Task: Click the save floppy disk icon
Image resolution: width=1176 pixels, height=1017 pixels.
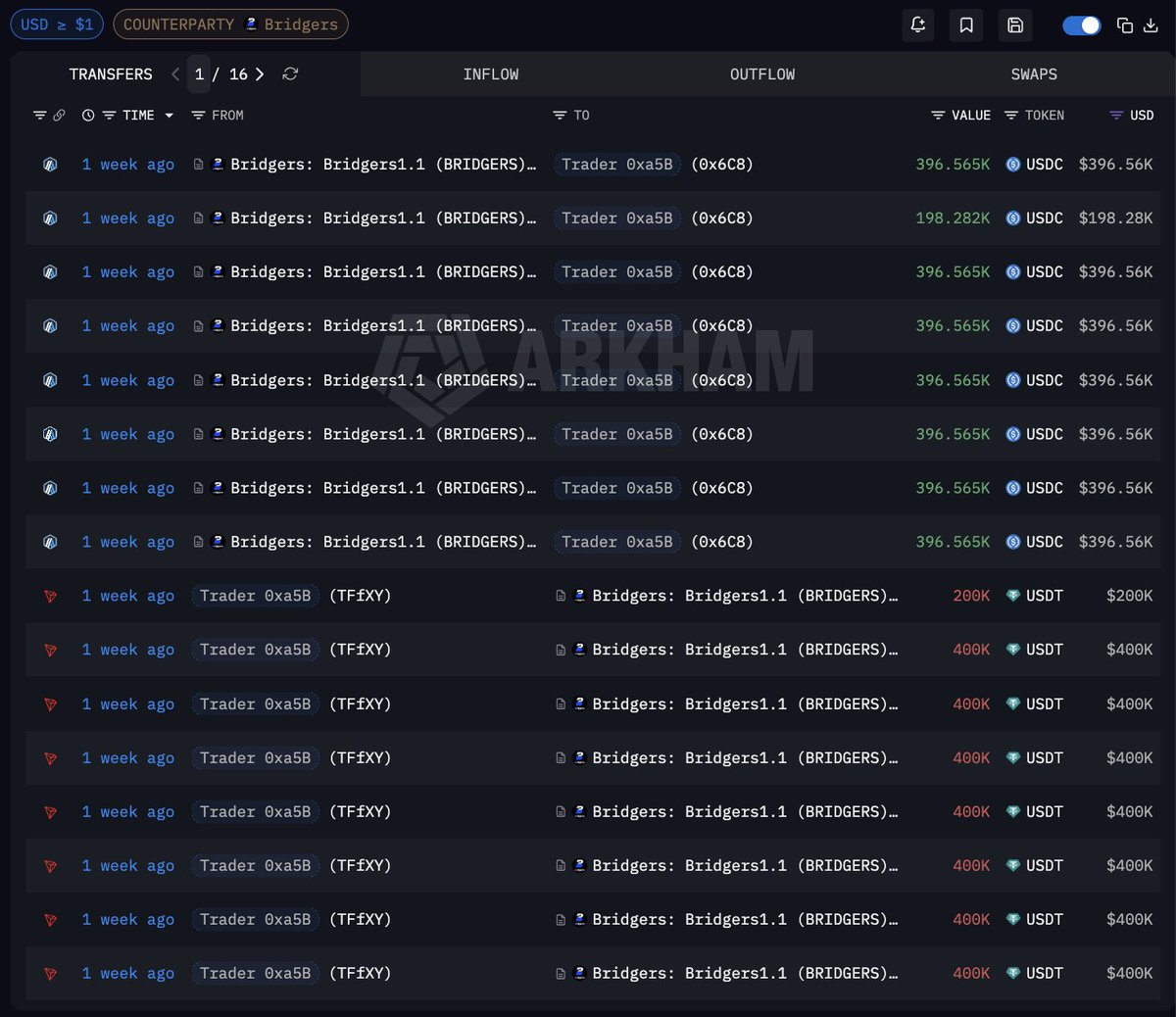Action: [x=1015, y=25]
